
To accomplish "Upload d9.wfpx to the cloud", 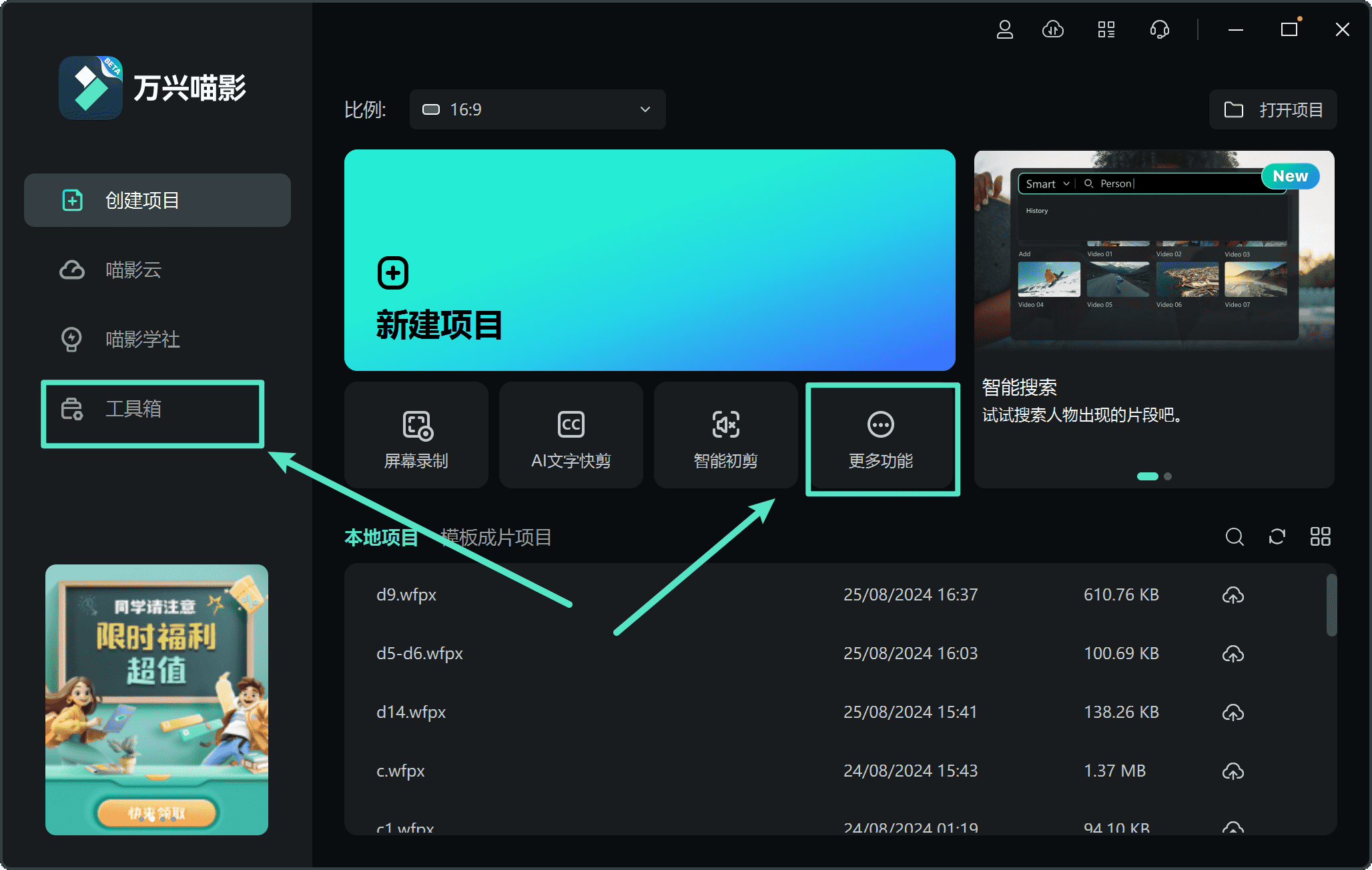I will click(1233, 594).
